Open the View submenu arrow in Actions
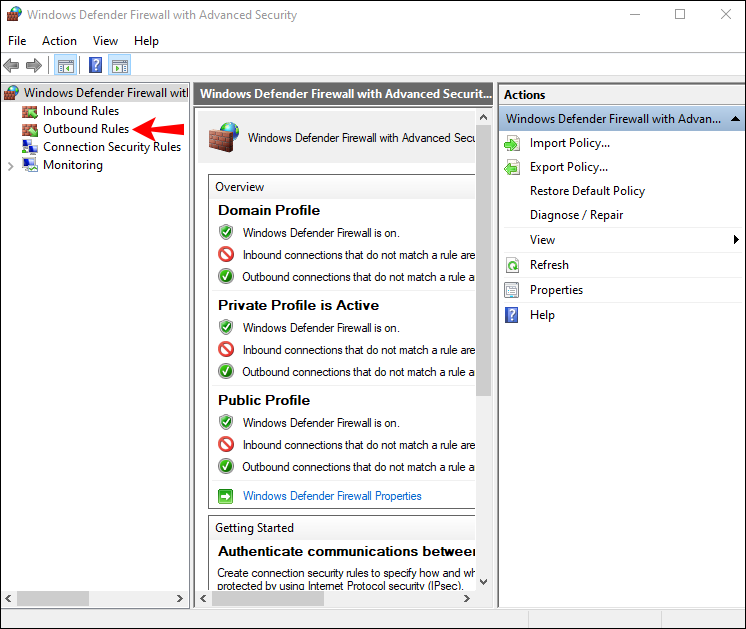The width and height of the screenshot is (746, 629). point(736,239)
